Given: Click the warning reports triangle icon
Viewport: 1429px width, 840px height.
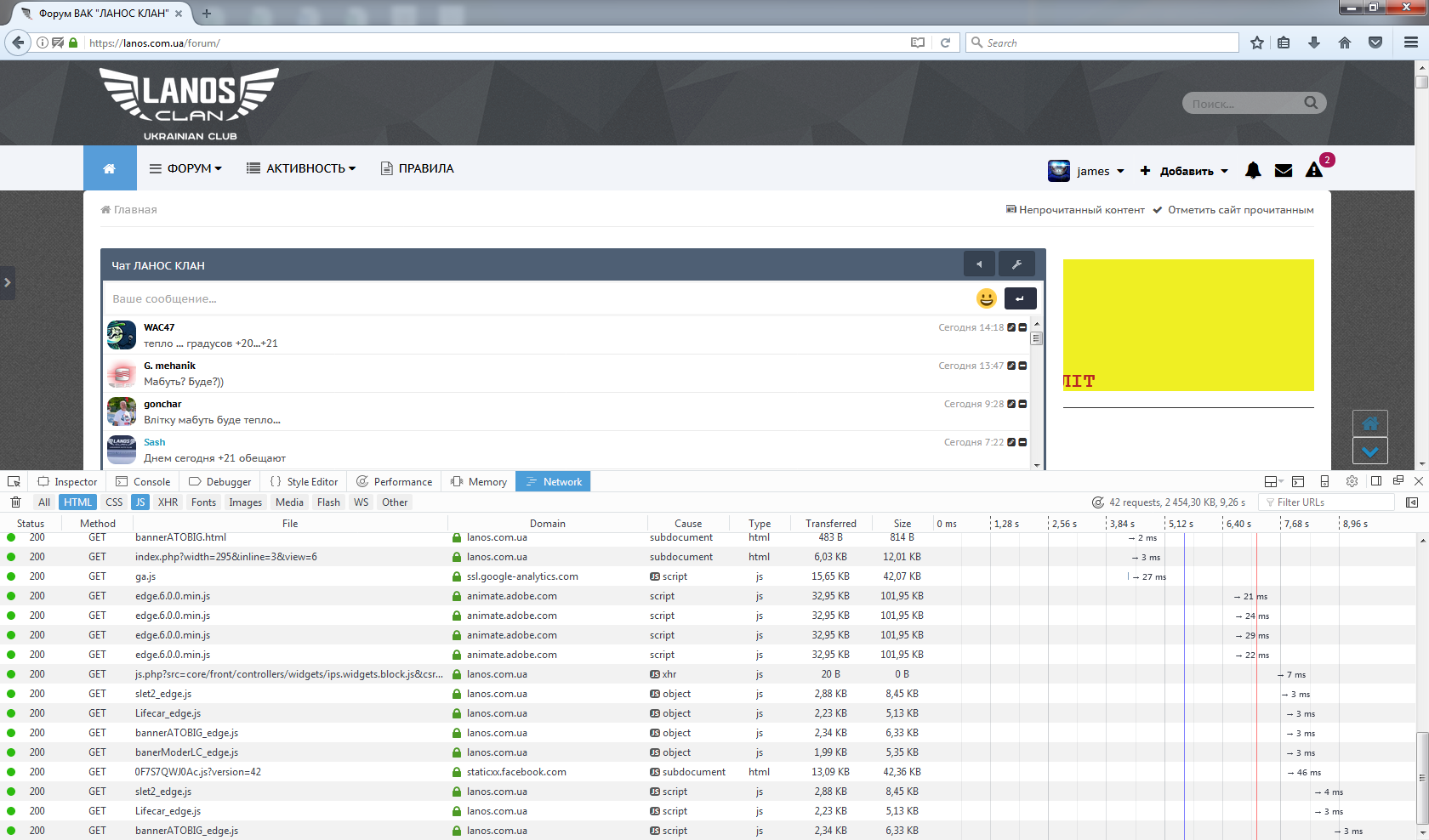Looking at the screenshot, I should coord(1314,171).
